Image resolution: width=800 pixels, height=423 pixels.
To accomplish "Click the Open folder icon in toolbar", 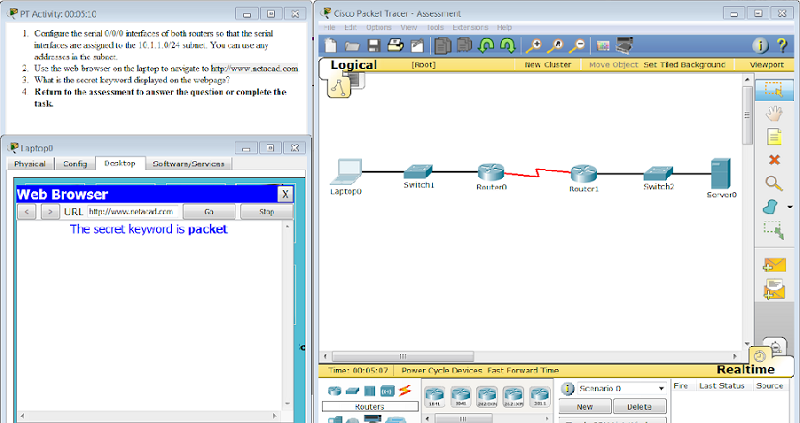I will 352,46.
